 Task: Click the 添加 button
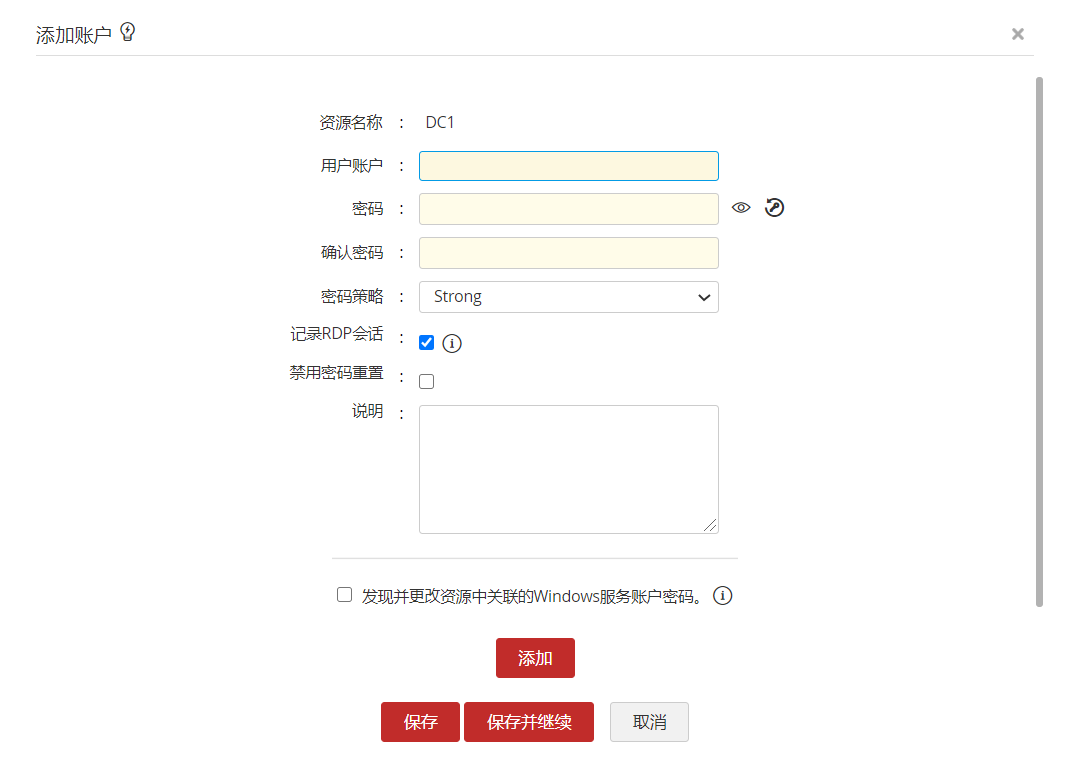click(535, 658)
